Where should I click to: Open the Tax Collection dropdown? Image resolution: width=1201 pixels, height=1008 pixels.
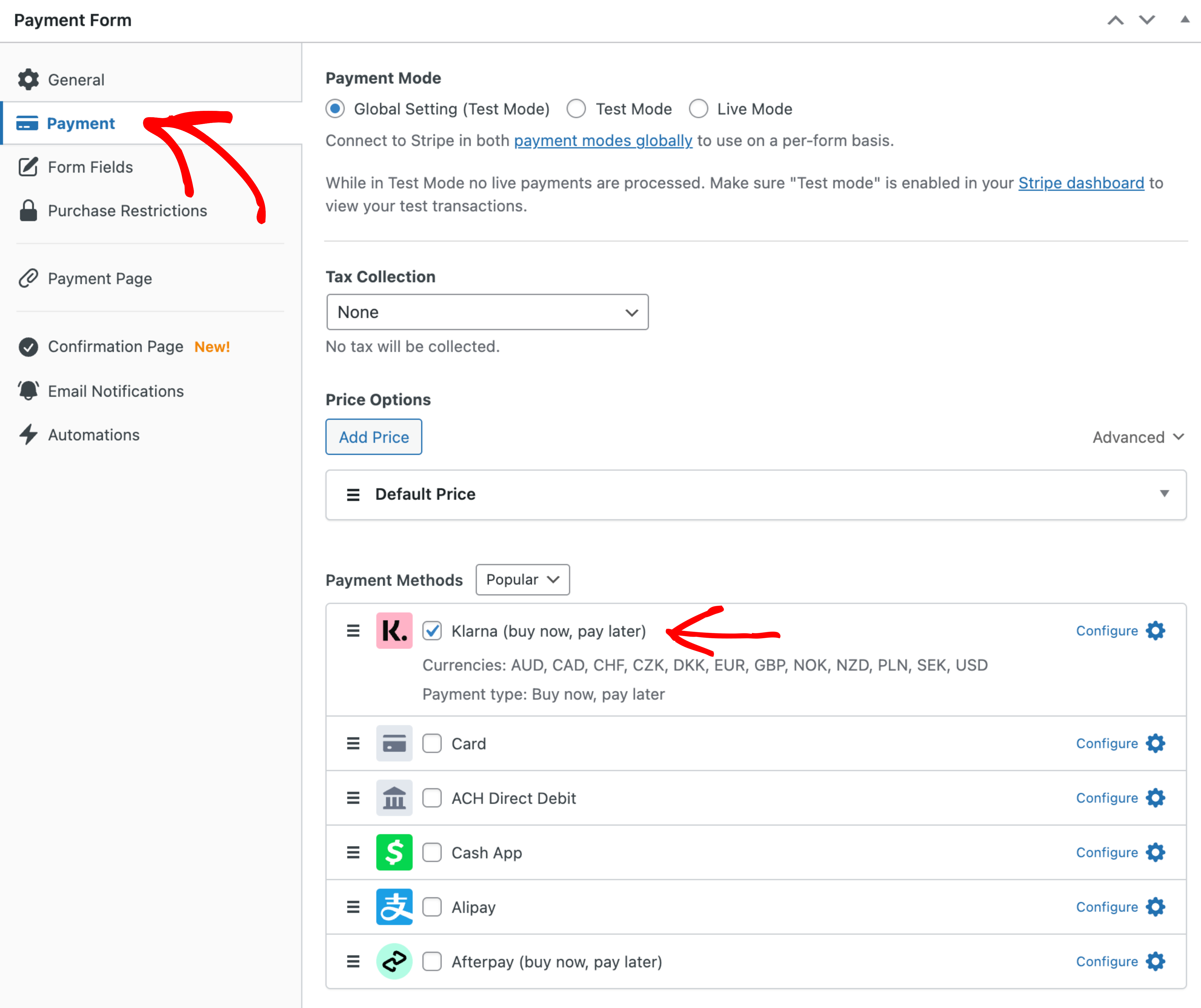(487, 312)
